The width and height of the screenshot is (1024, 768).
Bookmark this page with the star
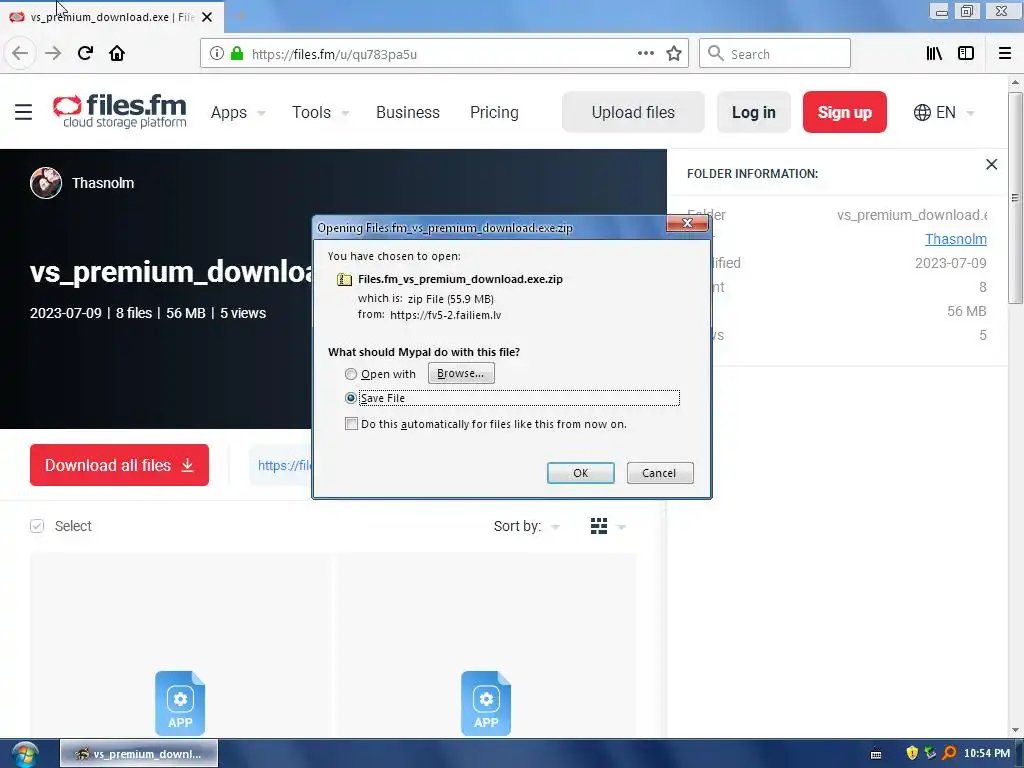674,54
